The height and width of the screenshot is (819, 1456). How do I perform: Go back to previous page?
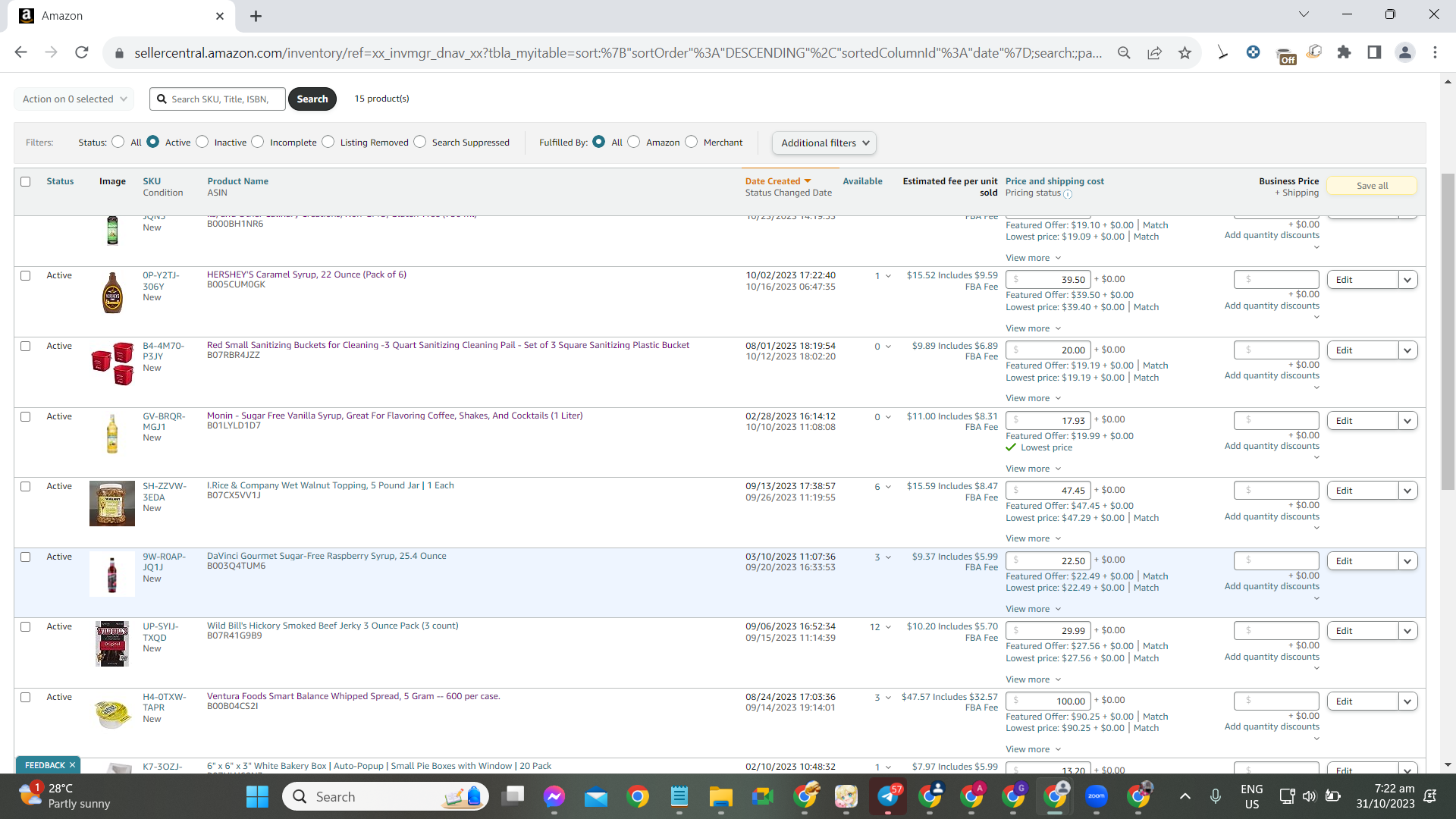point(20,52)
